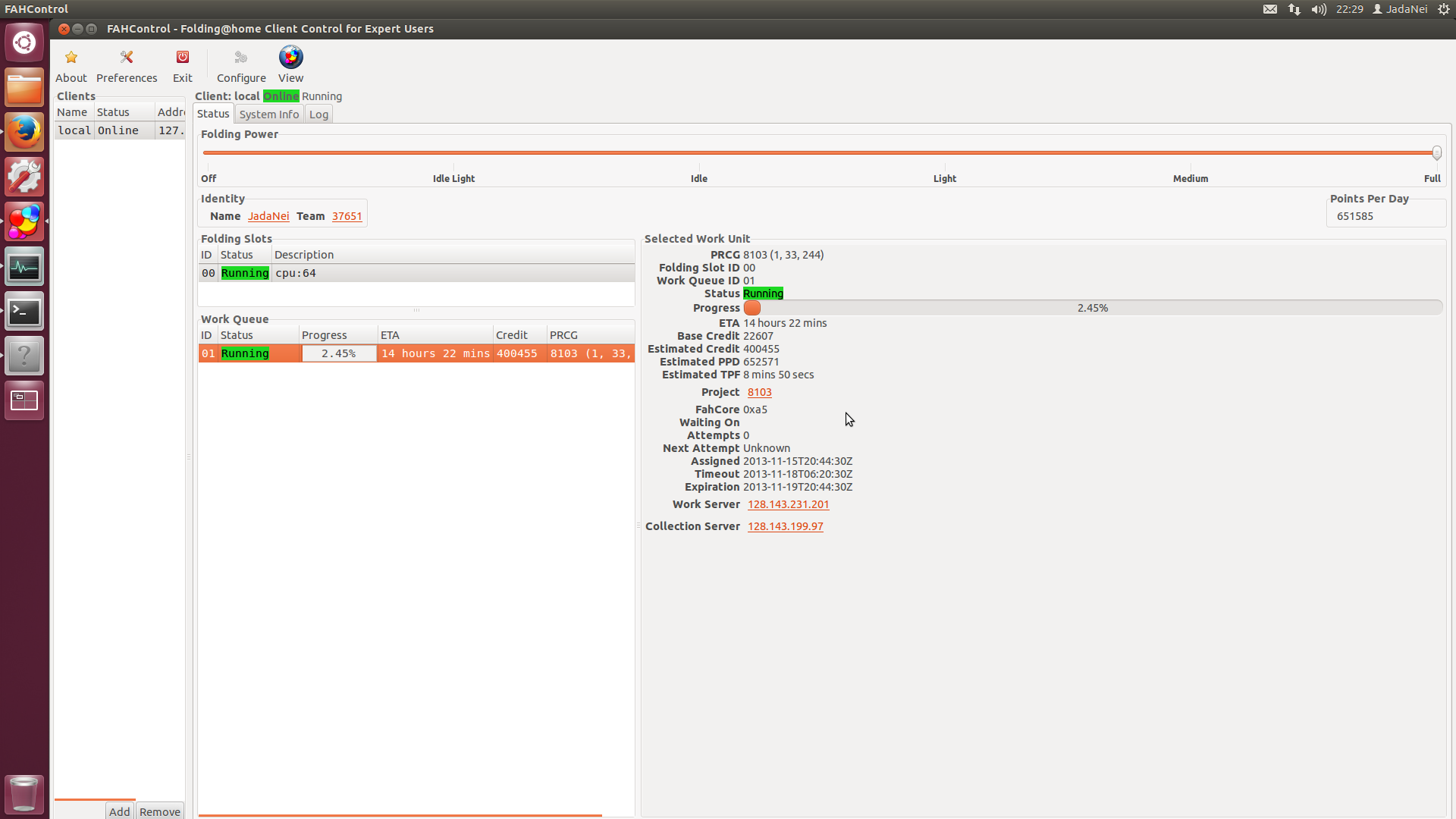The height and width of the screenshot is (819, 1456).
Task: Open the JadaNei user menu in top bar
Action: (x=1400, y=9)
